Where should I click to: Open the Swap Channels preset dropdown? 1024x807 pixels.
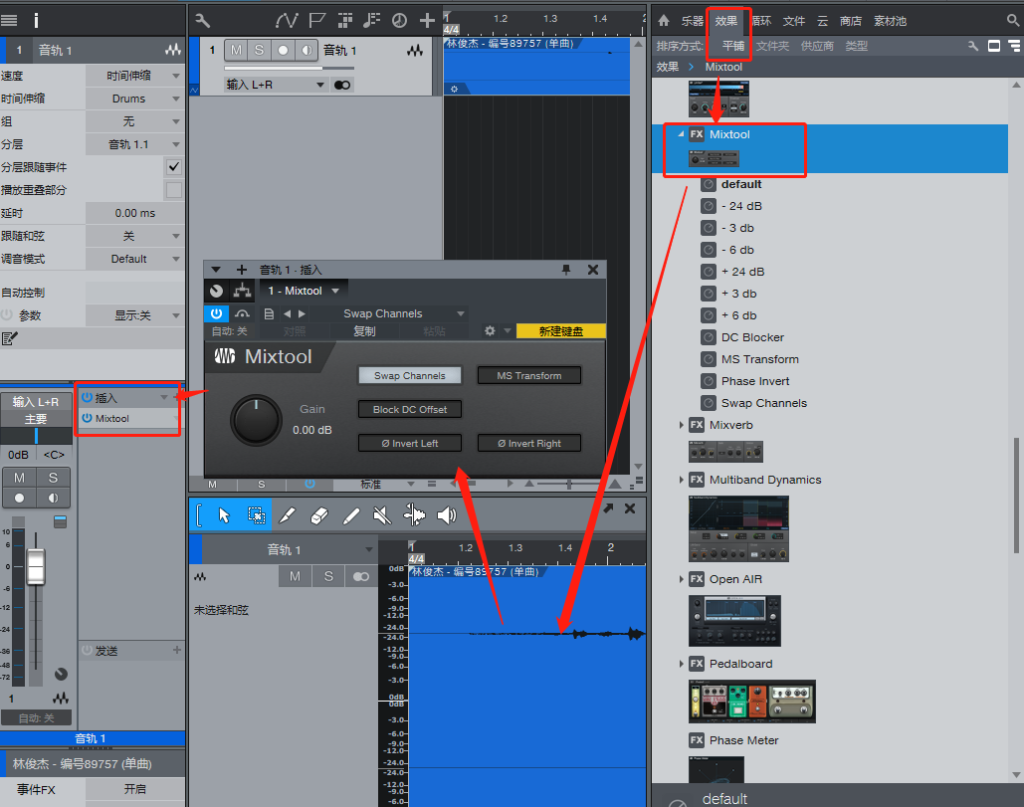403,314
